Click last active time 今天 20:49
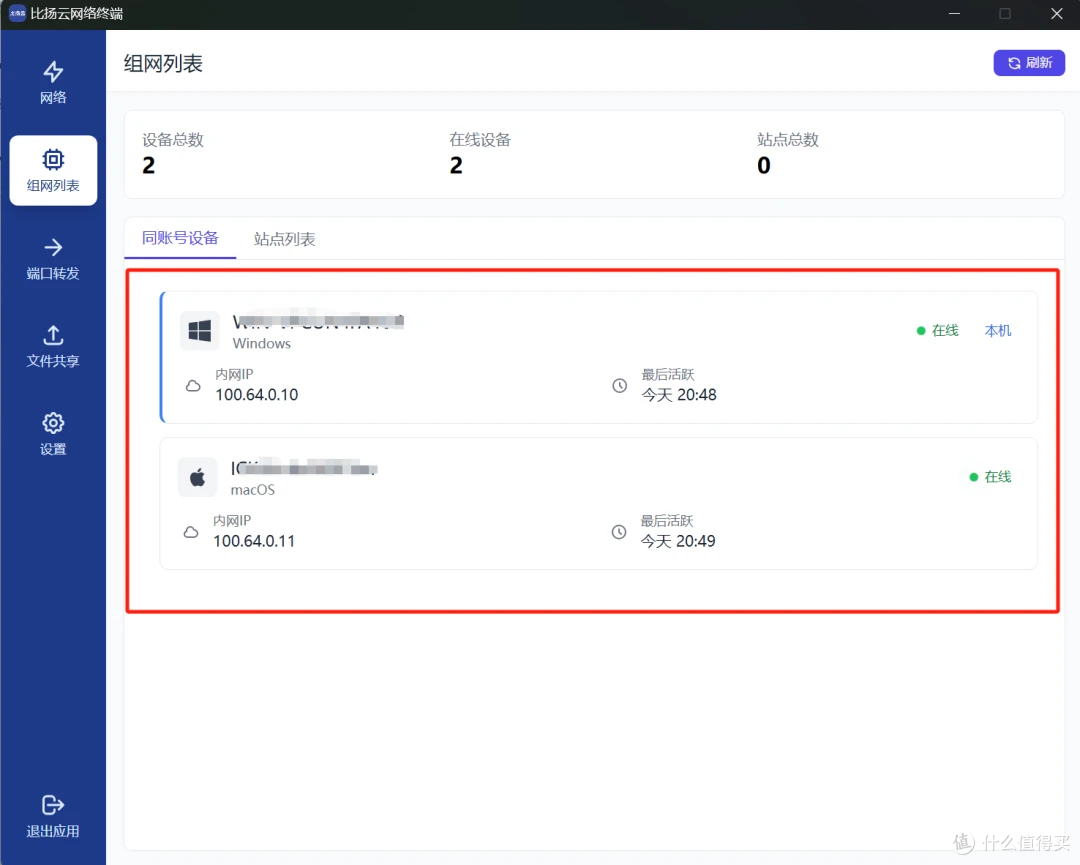 (x=678, y=541)
